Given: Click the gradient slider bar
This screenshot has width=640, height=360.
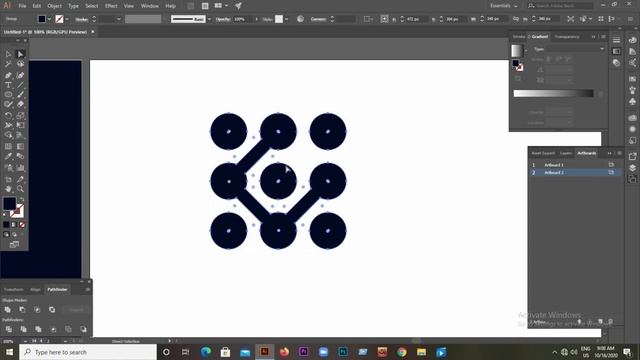Looking at the screenshot, I should point(553,93).
